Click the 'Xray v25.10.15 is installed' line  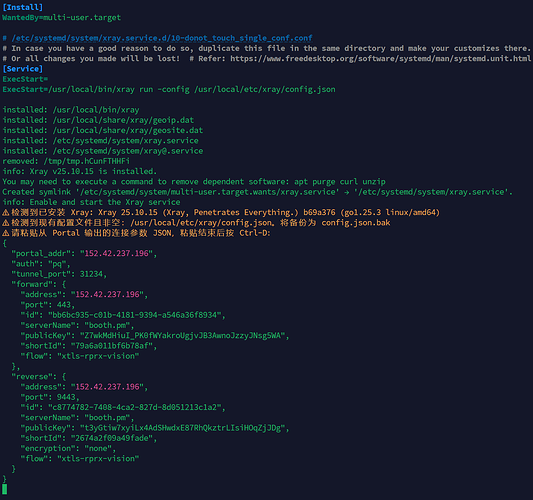click(80, 171)
